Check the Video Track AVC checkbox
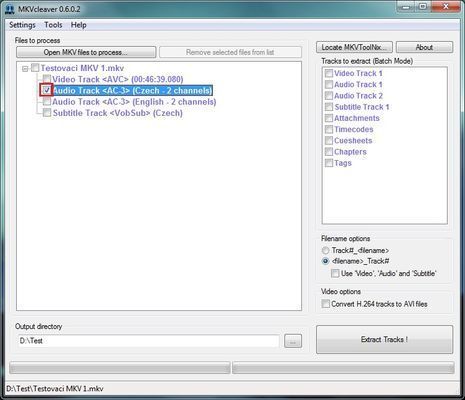Viewport: 465px width, 400px height. click(47, 79)
